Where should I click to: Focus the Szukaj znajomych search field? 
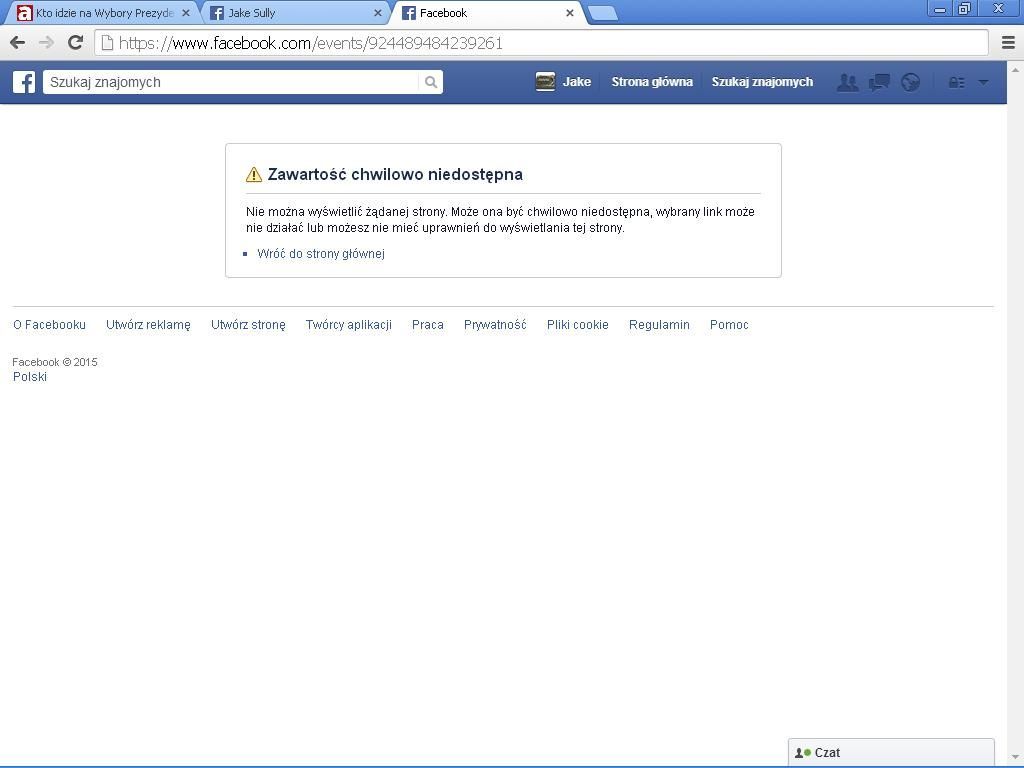(231, 82)
